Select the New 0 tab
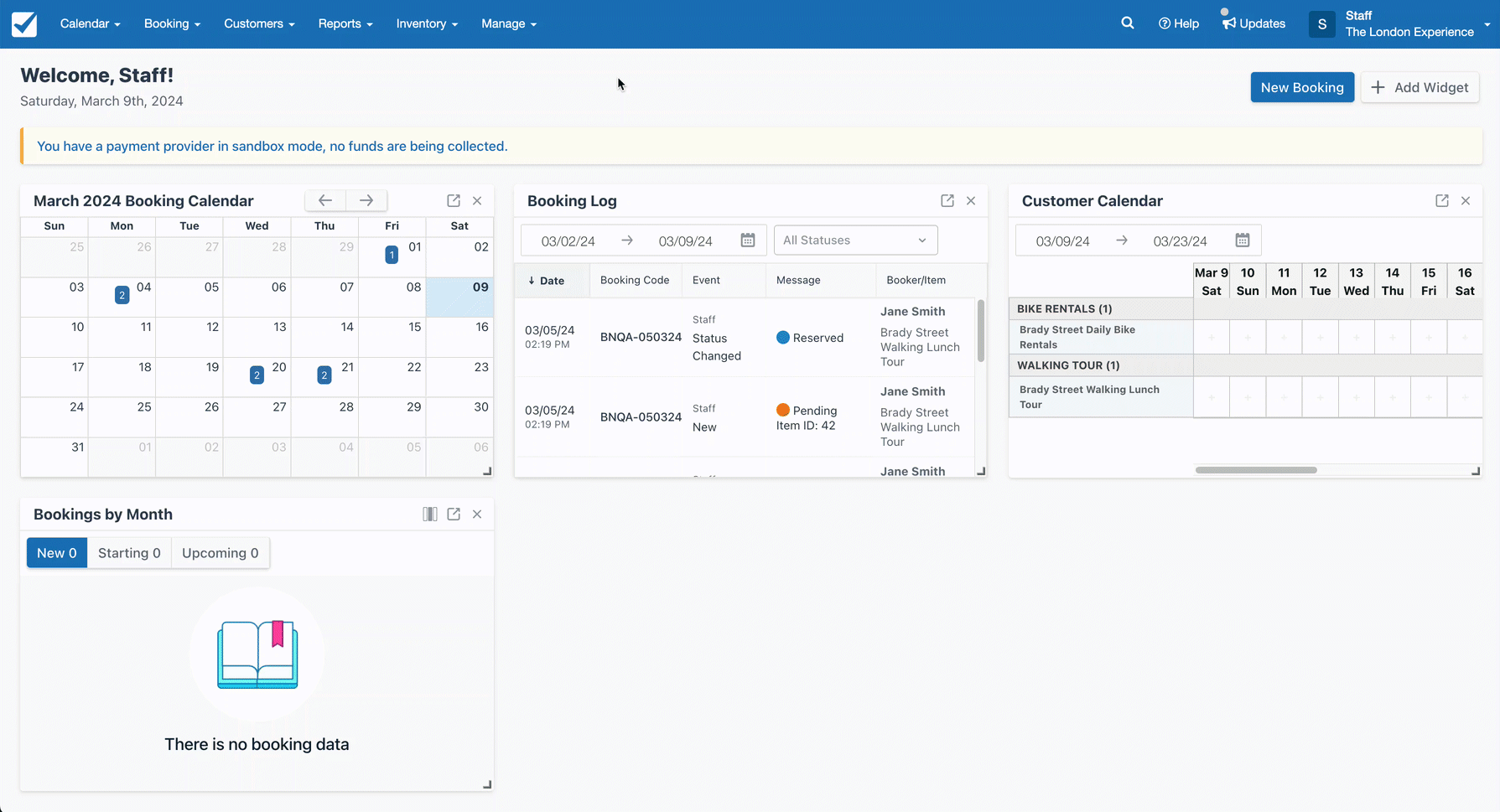The image size is (1500, 812). pyautogui.click(x=57, y=553)
